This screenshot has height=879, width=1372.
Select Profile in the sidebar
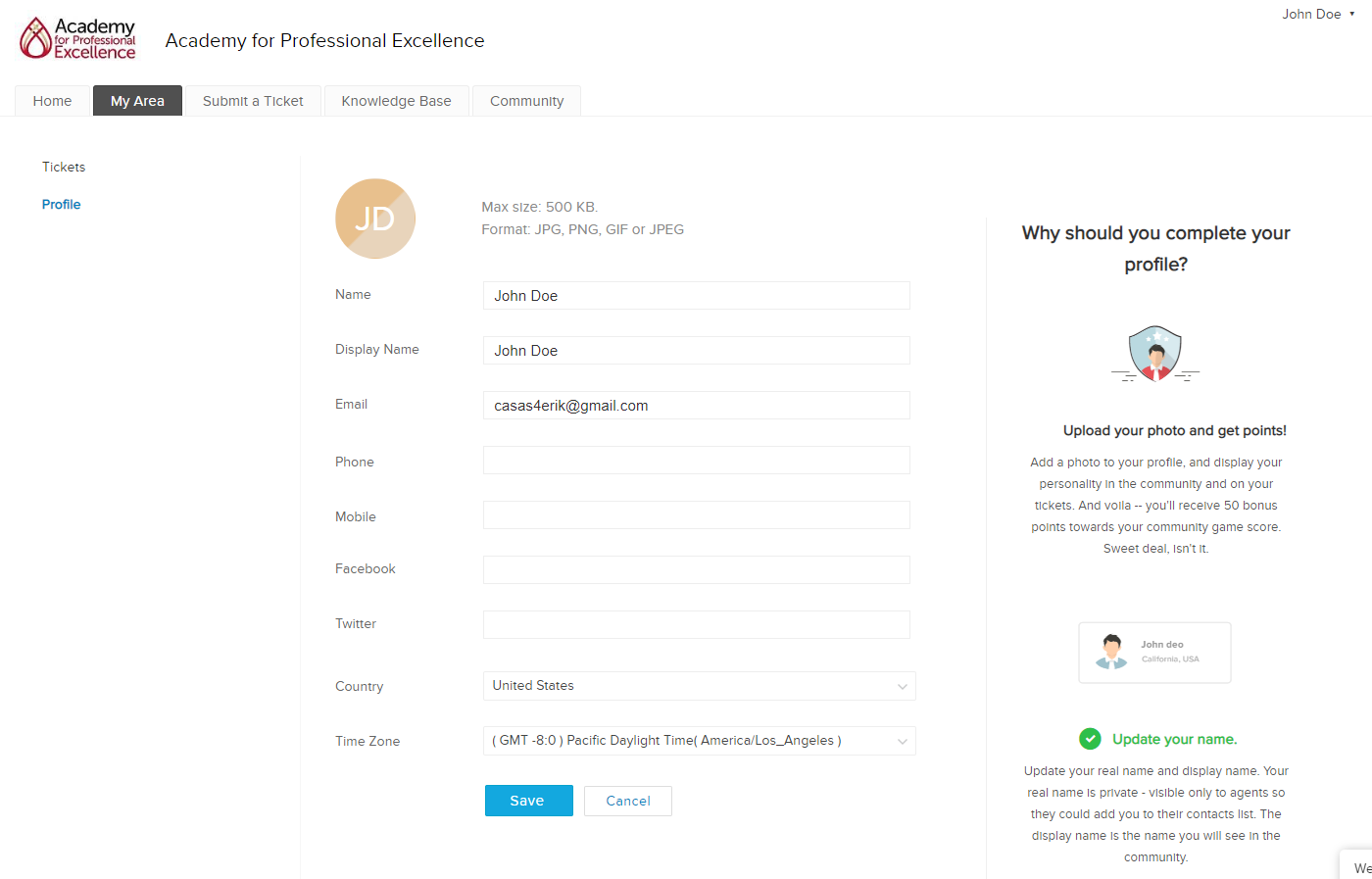coord(61,205)
